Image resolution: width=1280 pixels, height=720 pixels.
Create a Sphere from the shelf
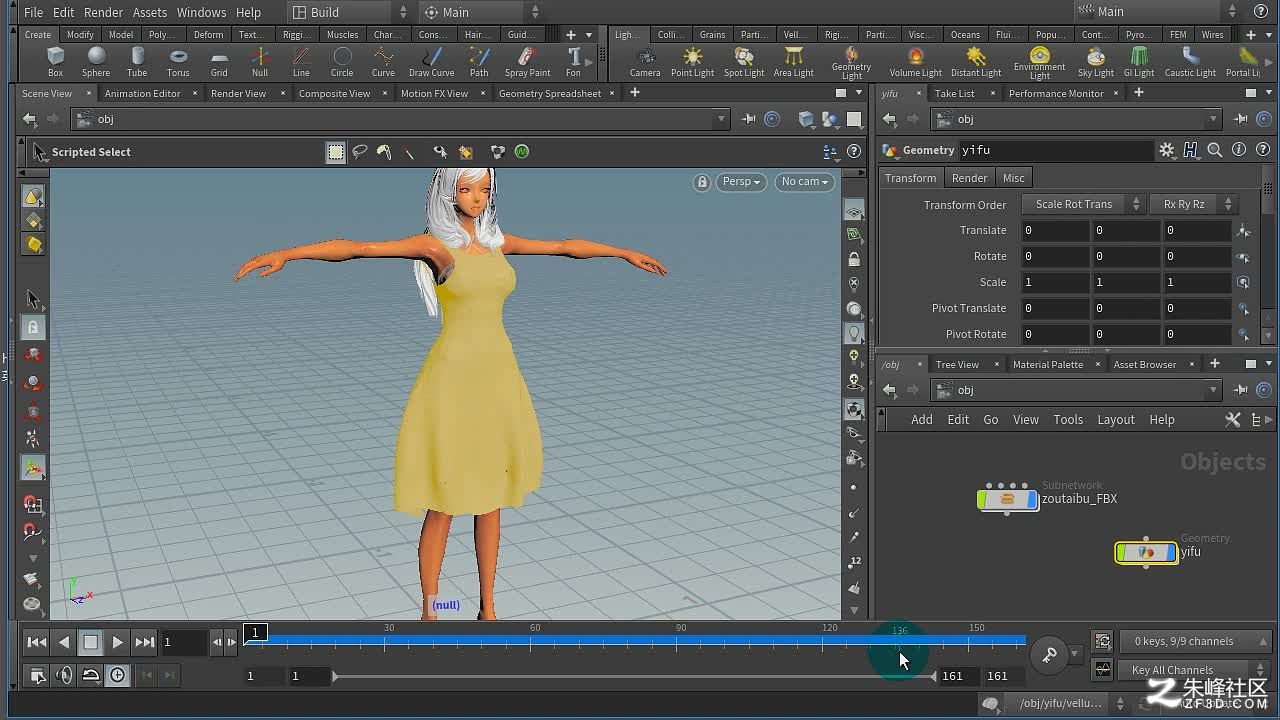(x=96, y=62)
